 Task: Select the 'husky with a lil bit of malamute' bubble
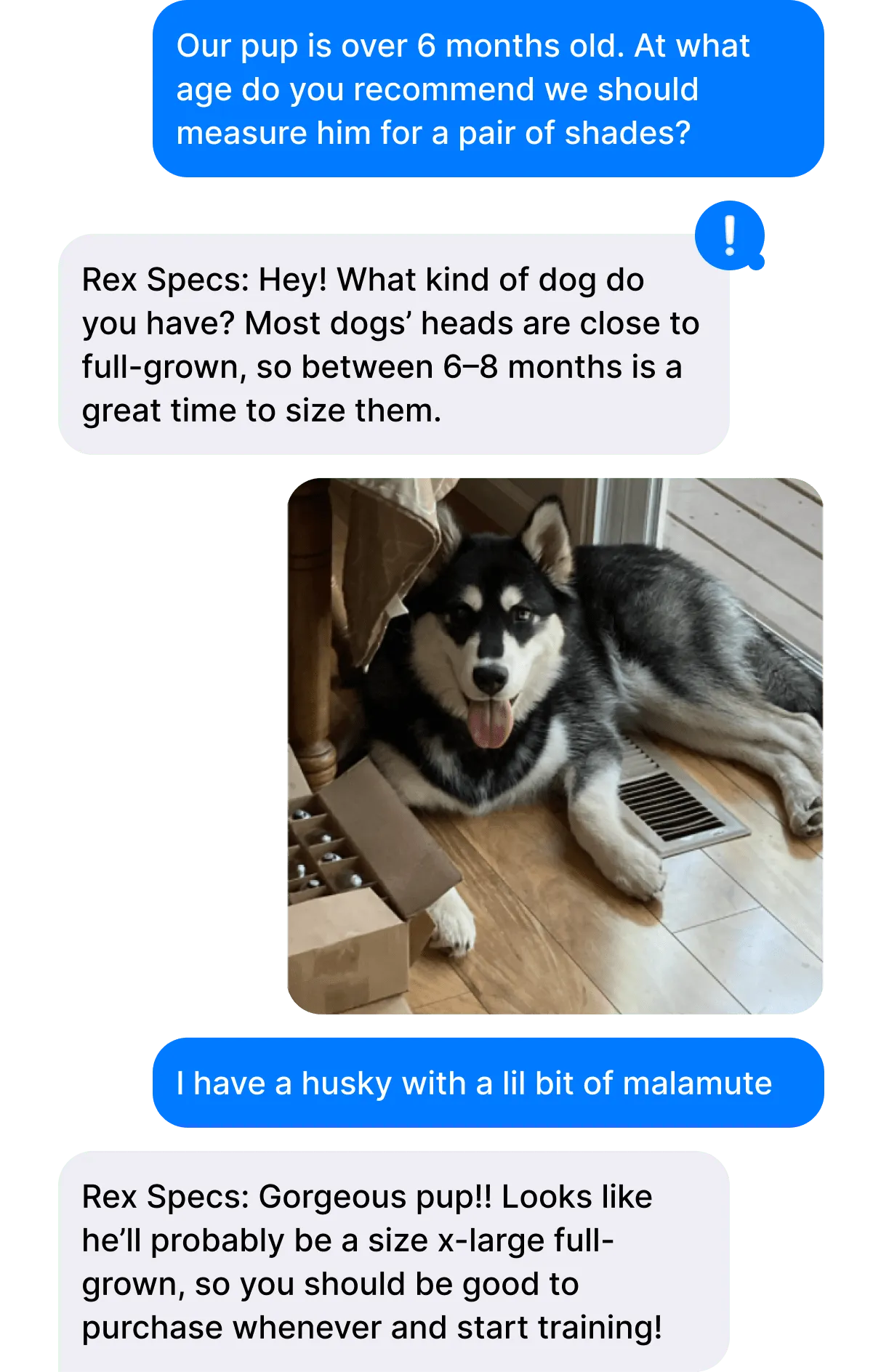[x=488, y=1083]
